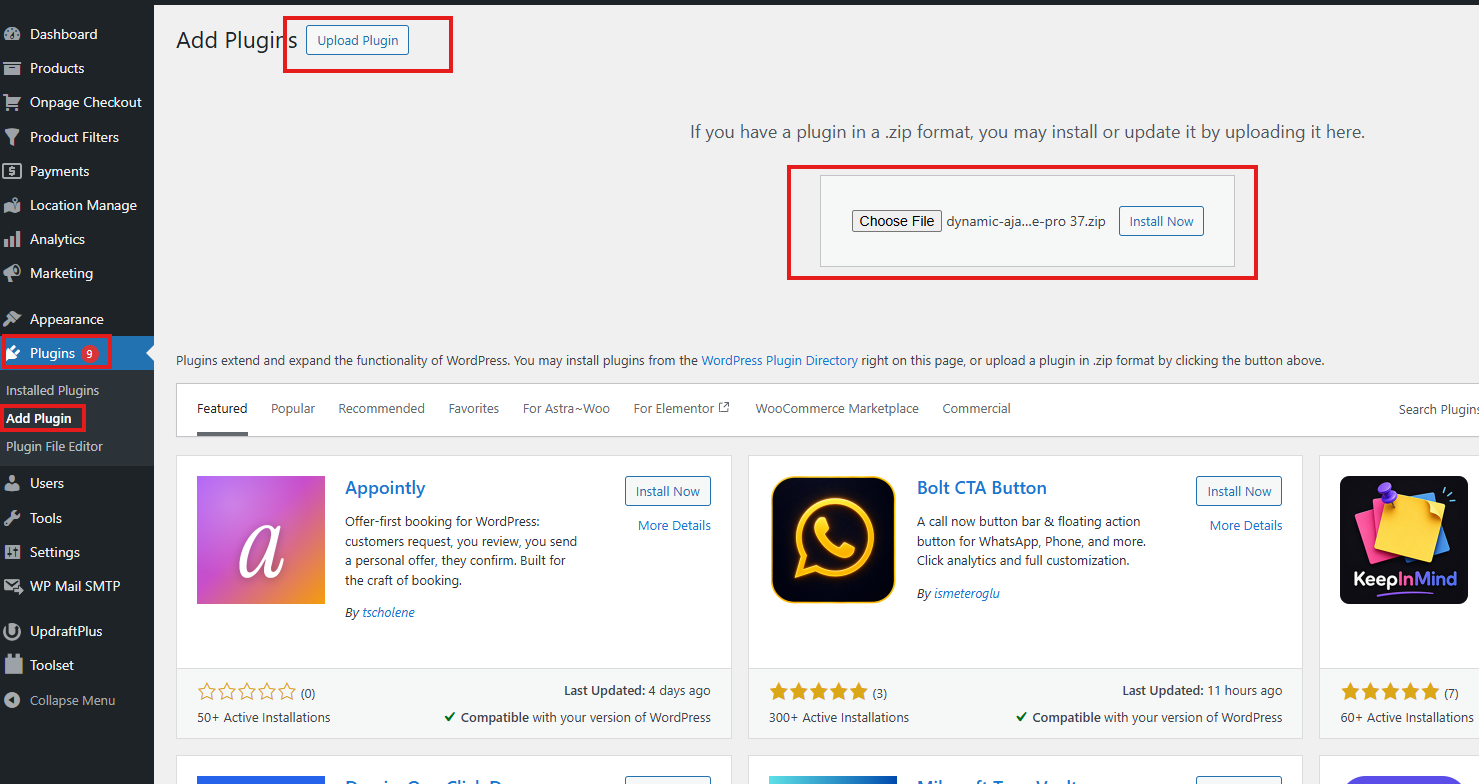Click the Product Filters funnel icon
Image resolution: width=1479 pixels, height=784 pixels.
[x=12, y=137]
